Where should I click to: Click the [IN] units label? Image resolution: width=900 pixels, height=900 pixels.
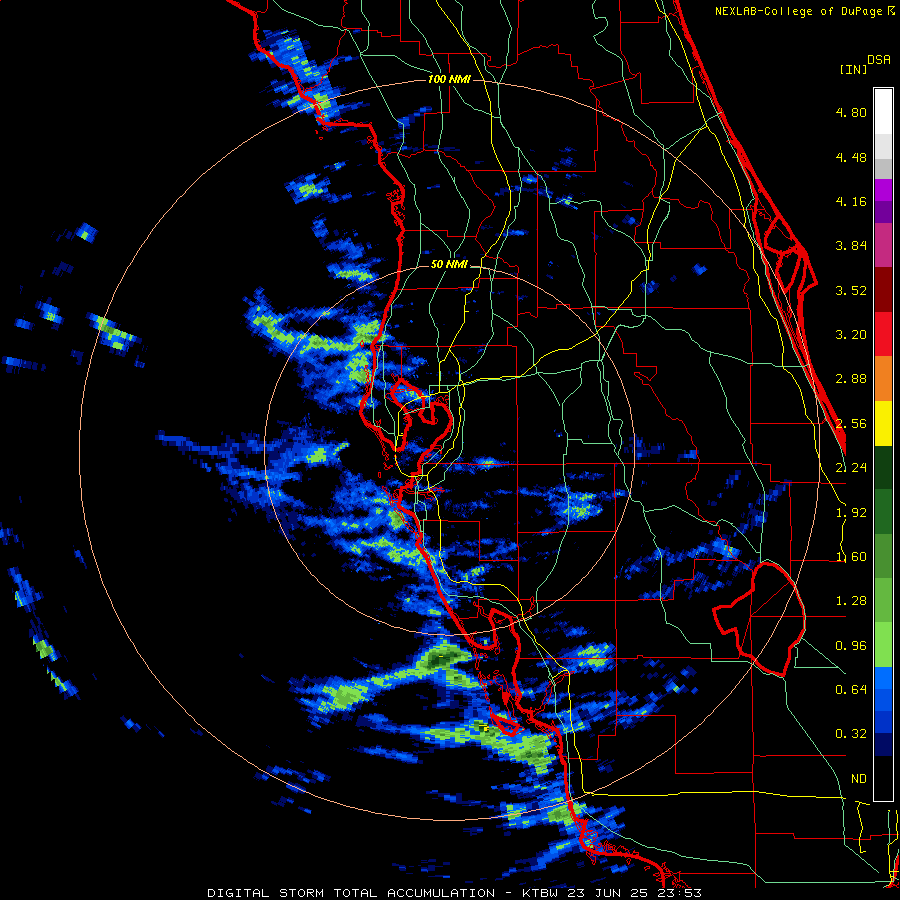pyautogui.click(x=853, y=69)
